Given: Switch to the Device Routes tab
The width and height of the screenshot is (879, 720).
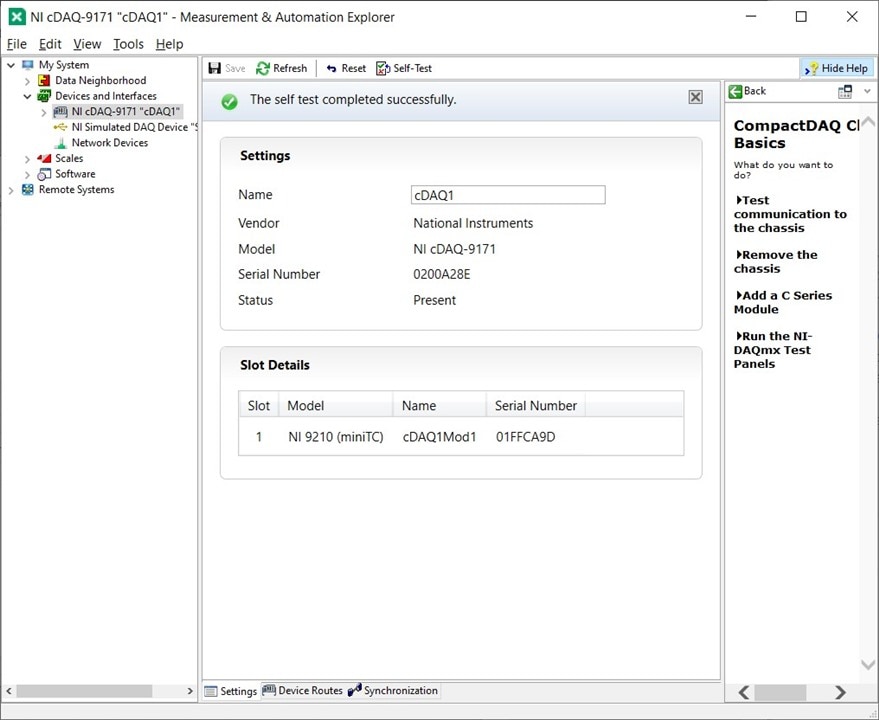Looking at the screenshot, I should pyautogui.click(x=302, y=691).
